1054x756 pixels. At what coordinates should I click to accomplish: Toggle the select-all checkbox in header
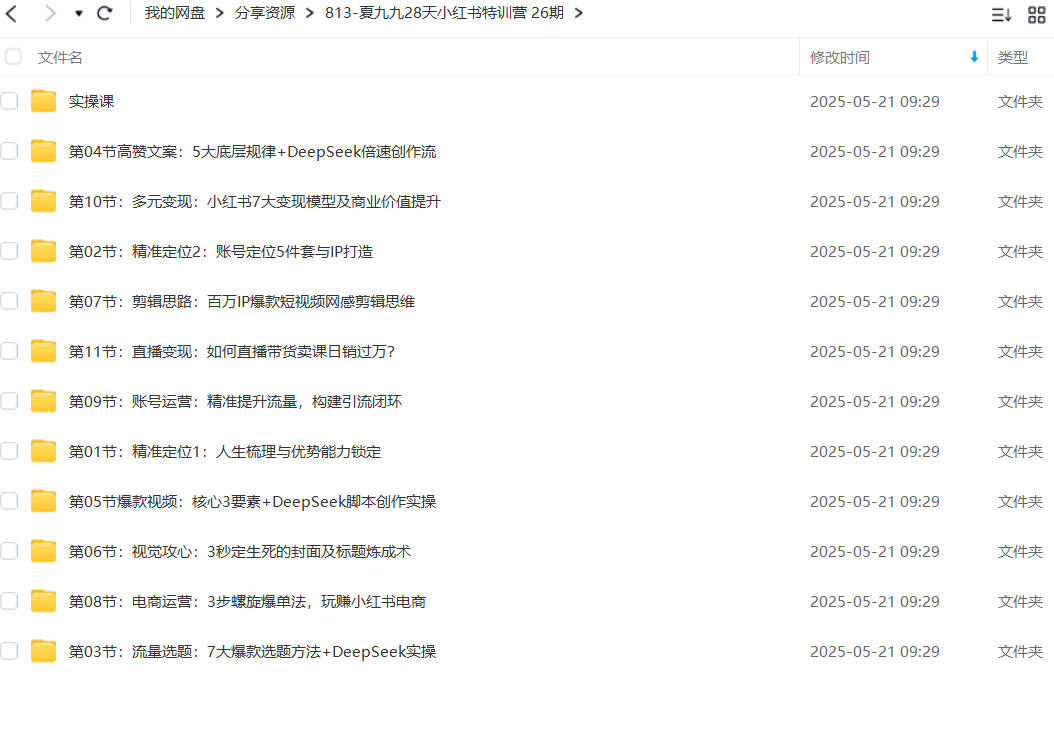pos(13,56)
